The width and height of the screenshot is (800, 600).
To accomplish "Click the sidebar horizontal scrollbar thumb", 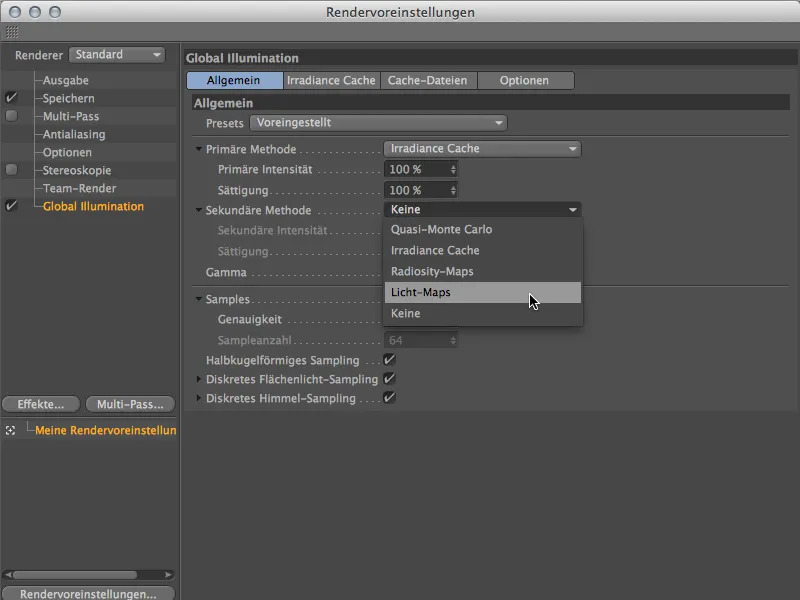I will [75, 575].
